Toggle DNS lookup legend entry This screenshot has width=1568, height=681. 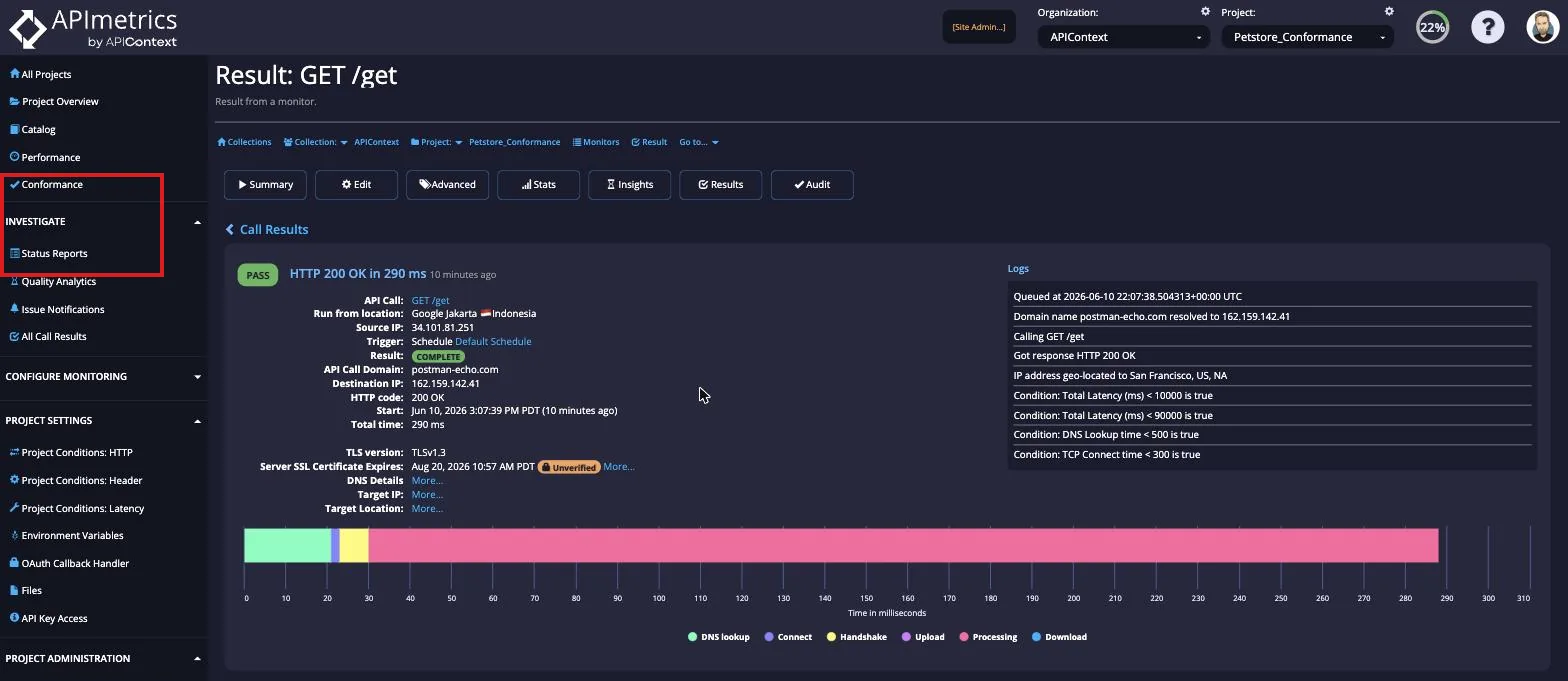pyautogui.click(x=718, y=637)
